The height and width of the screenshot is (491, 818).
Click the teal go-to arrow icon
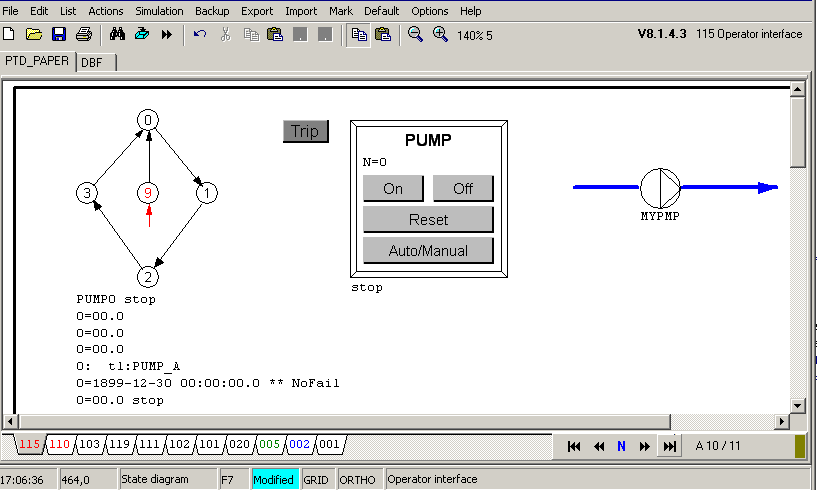pyautogui.click(x=142, y=34)
